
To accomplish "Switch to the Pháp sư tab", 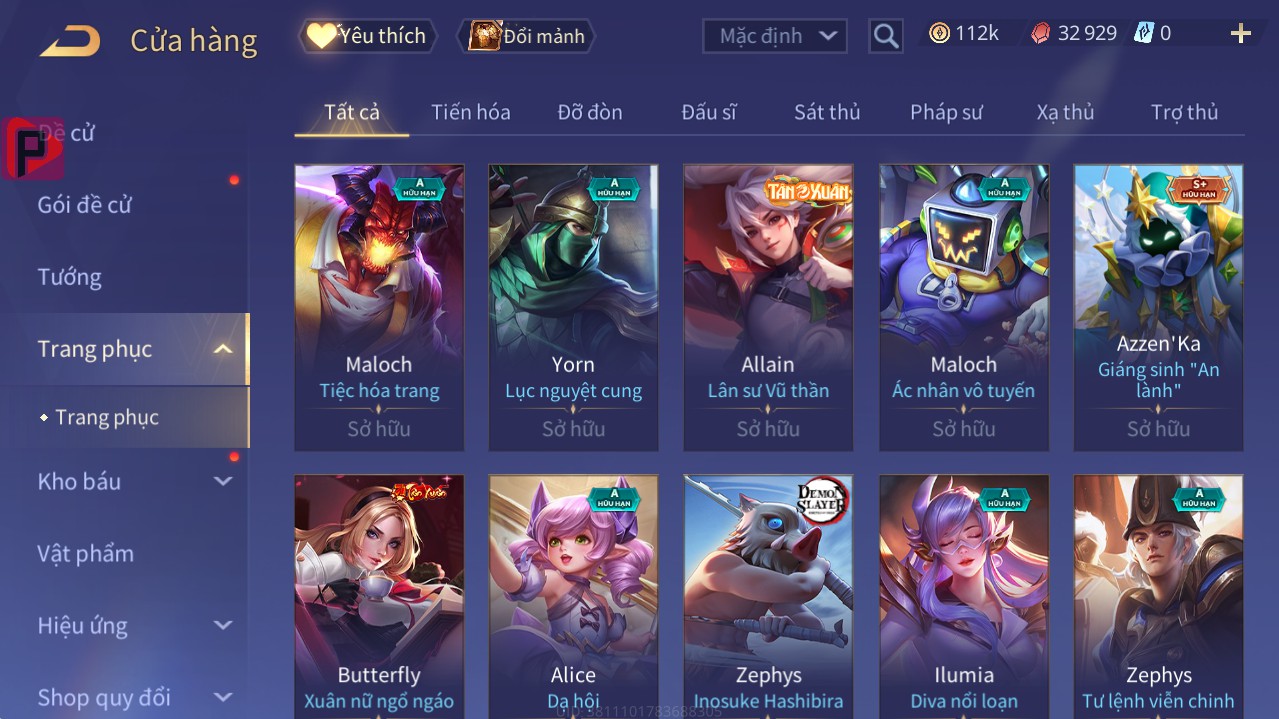I will coord(946,112).
